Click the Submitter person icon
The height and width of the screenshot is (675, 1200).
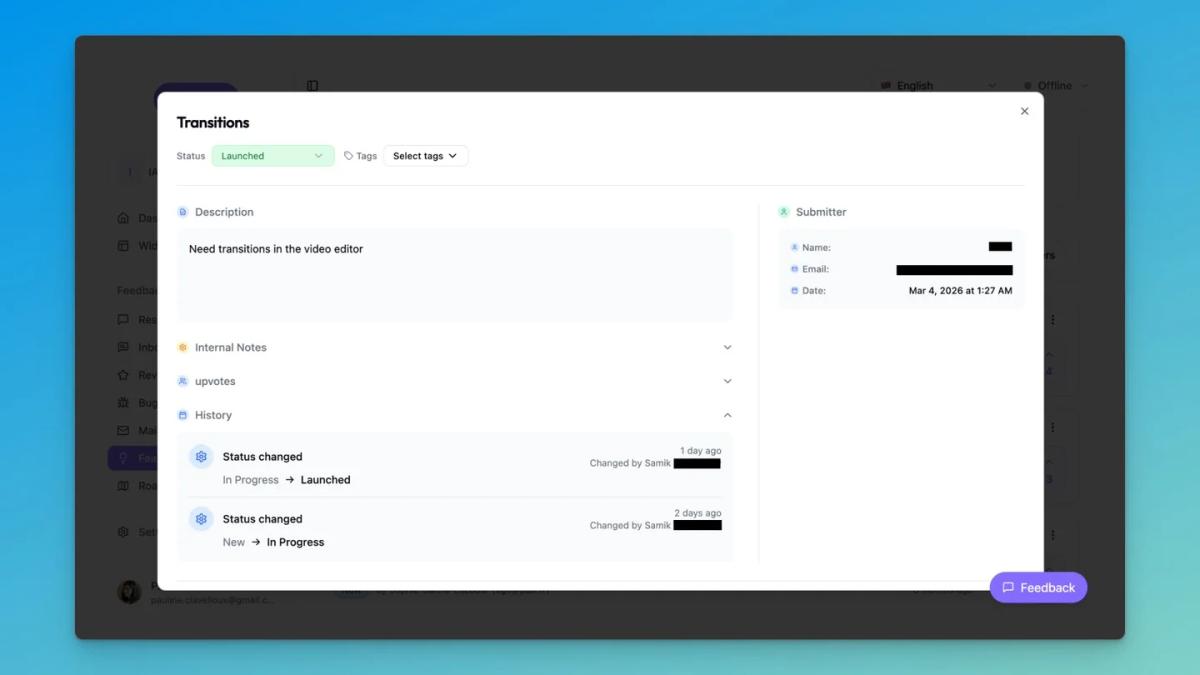point(784,212)
